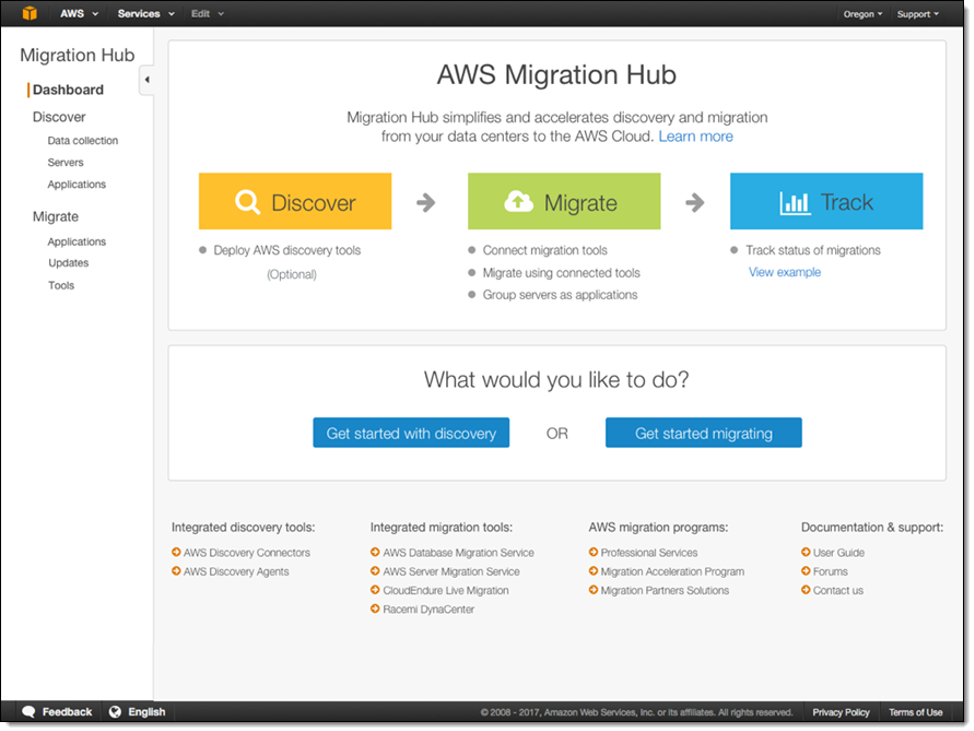Screen dimensions: 974x731
Task: Open the Oregon region dropdown
Action: [863, 14]
